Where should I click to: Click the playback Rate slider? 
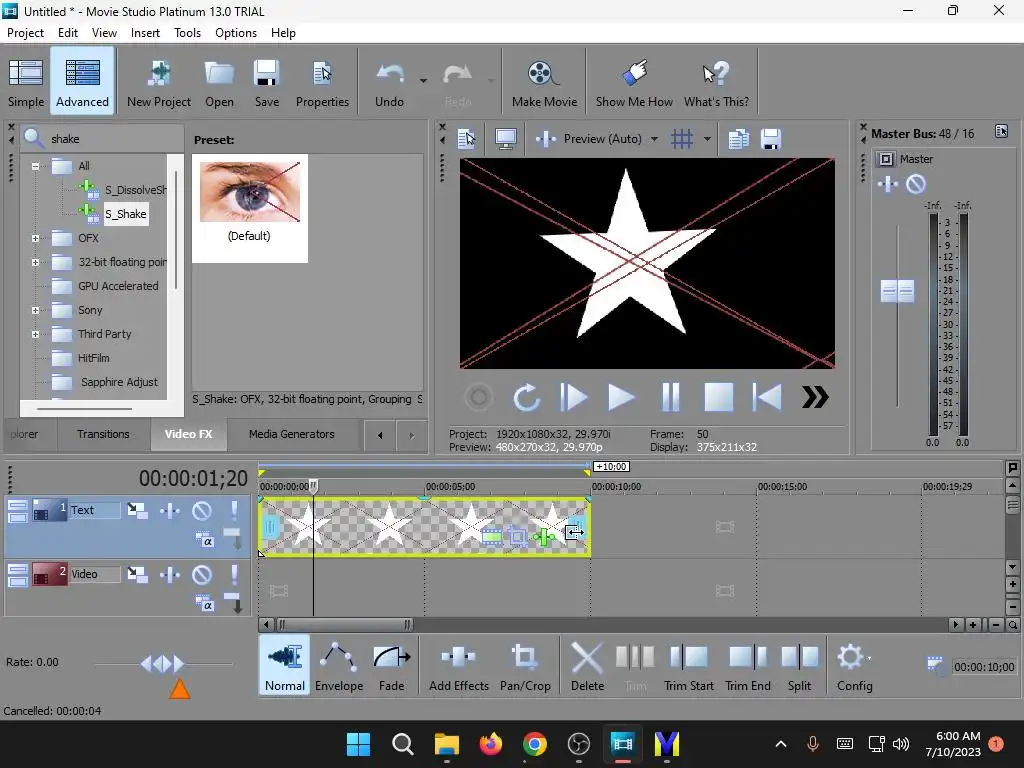point(163,664)
